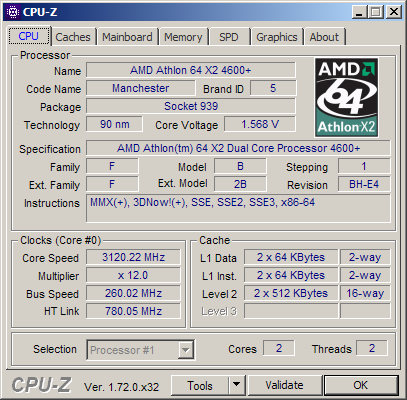Show the Graphics tab
Screen dimensions: 407x400
[x=277, y=37]
